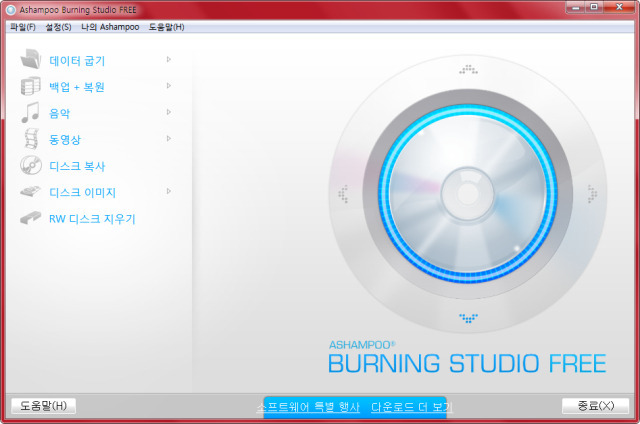Viewport: 640px width, 424px height.
Task: Expand the 동영상 submenu arrow
Action: (169, 139)
